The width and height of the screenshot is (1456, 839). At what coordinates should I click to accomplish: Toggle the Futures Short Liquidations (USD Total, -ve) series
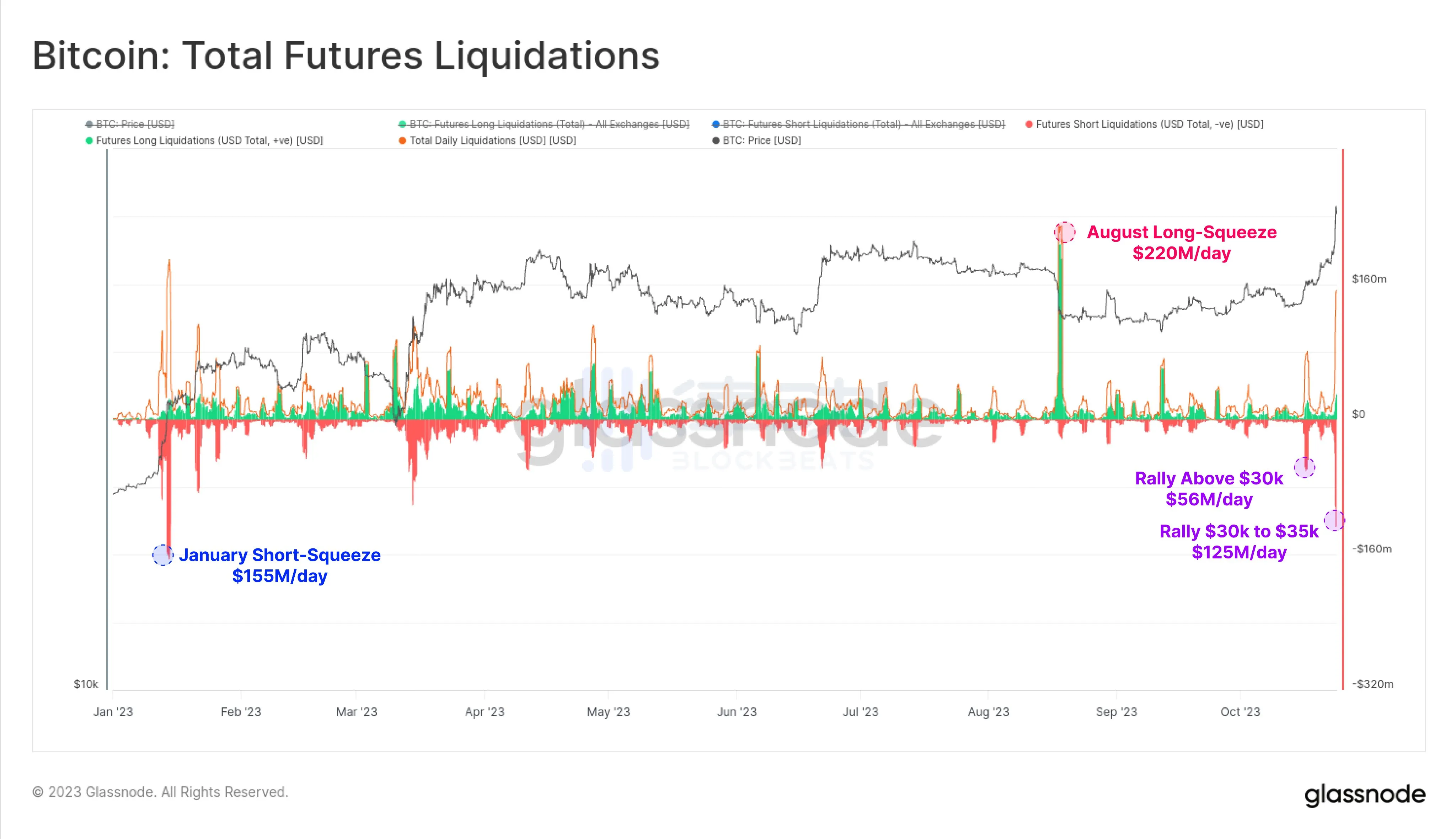click(x=1149, y=124)
